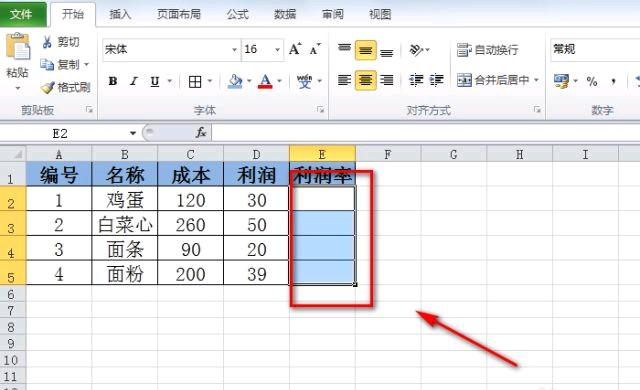
Task: Open the font size 16 dropdown
Action: click(278, 50)
